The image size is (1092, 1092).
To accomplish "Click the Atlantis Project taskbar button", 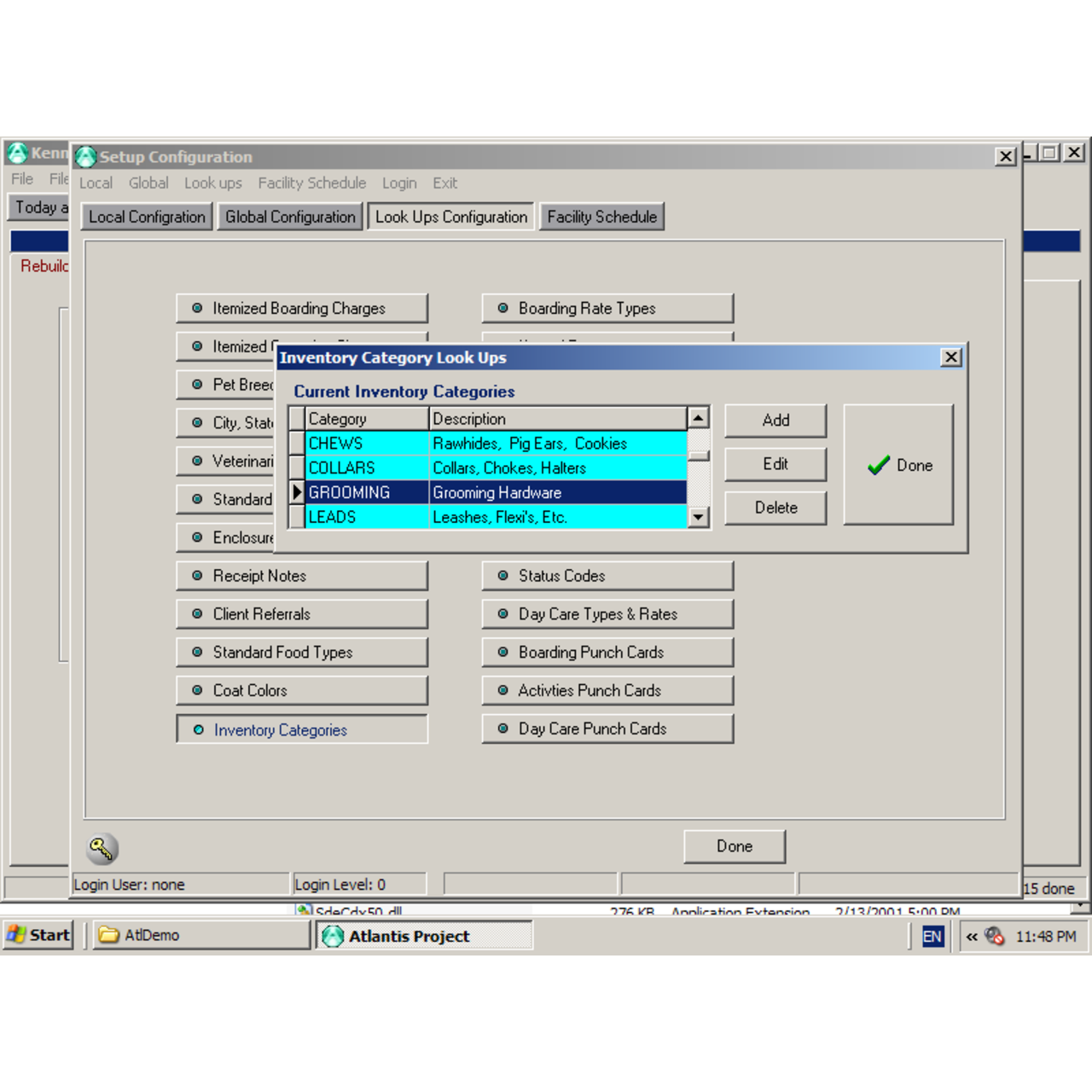I will (424, 936).
